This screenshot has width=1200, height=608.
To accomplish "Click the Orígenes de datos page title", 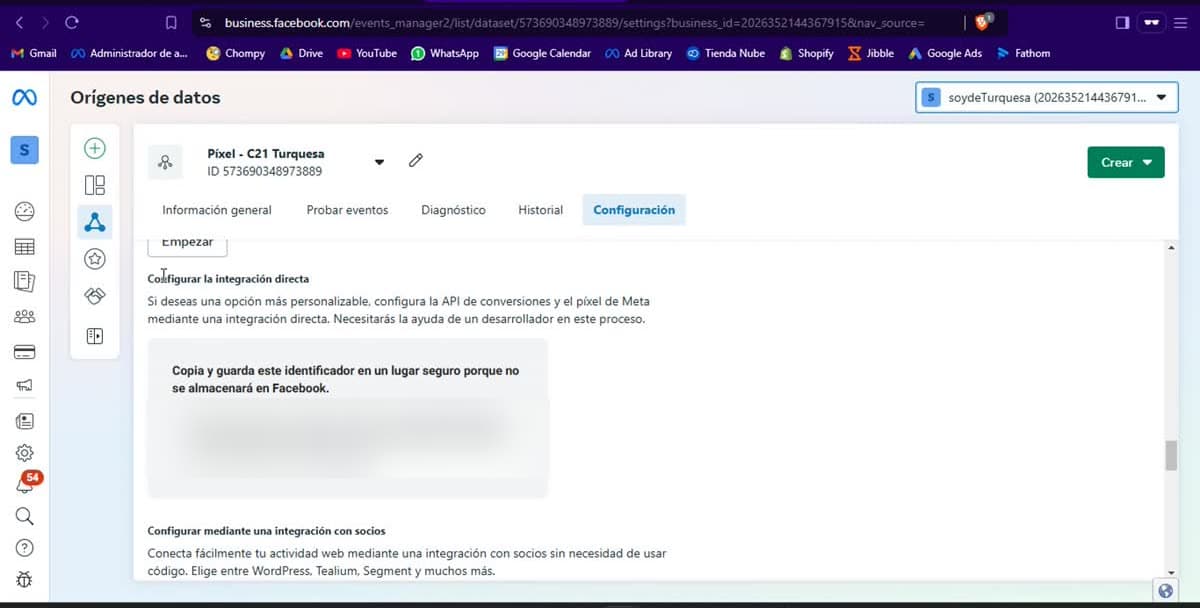I will (x=145, y=98).
